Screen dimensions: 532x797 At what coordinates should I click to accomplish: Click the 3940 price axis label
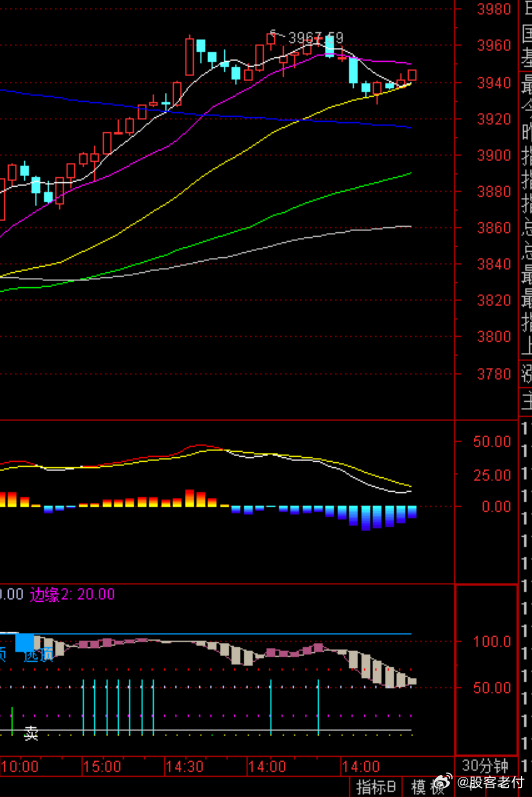[x=493, y=82]
